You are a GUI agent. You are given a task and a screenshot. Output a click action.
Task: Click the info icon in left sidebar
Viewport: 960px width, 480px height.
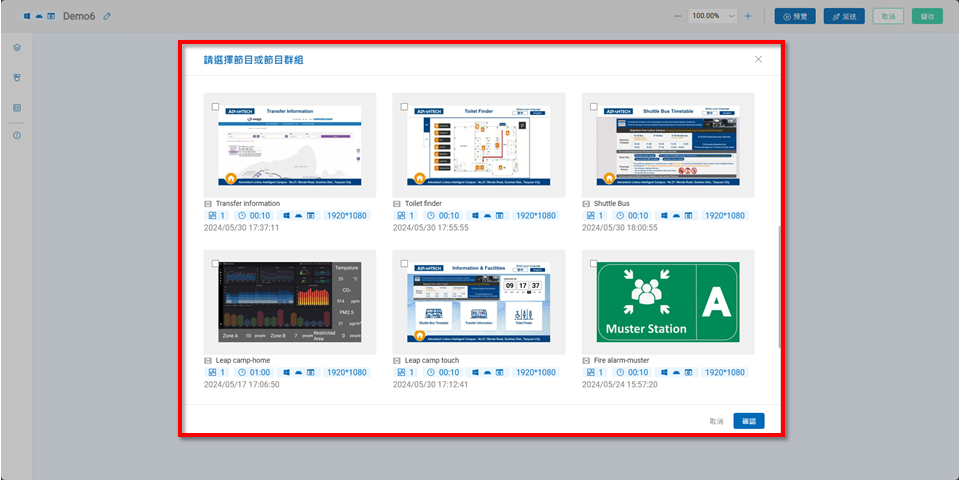coord(17,135)
